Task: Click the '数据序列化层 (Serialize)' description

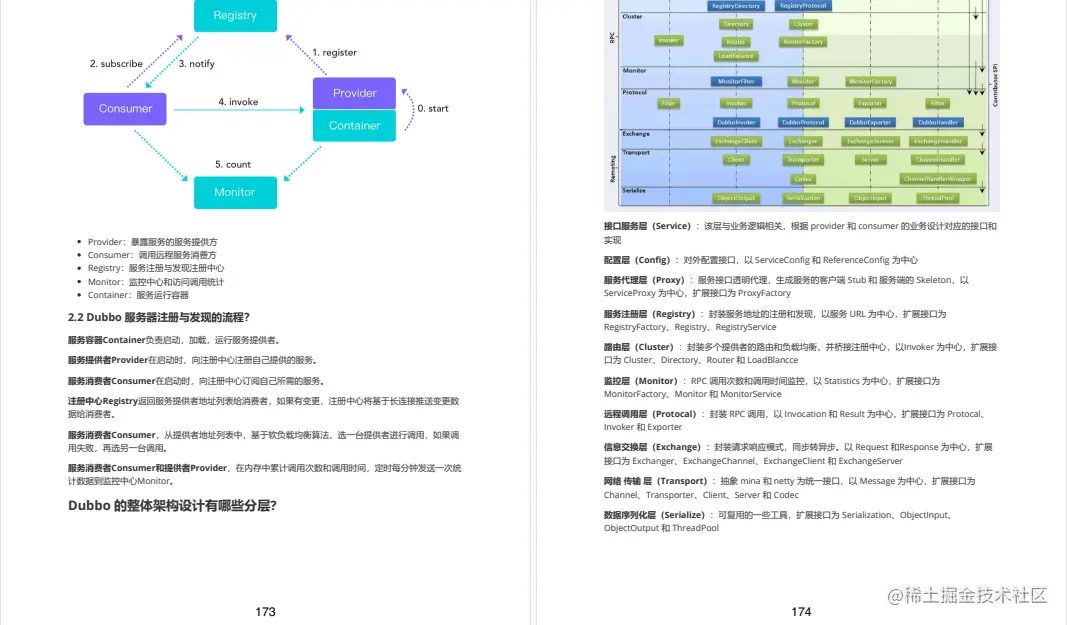Action: [x=778, y=522]
